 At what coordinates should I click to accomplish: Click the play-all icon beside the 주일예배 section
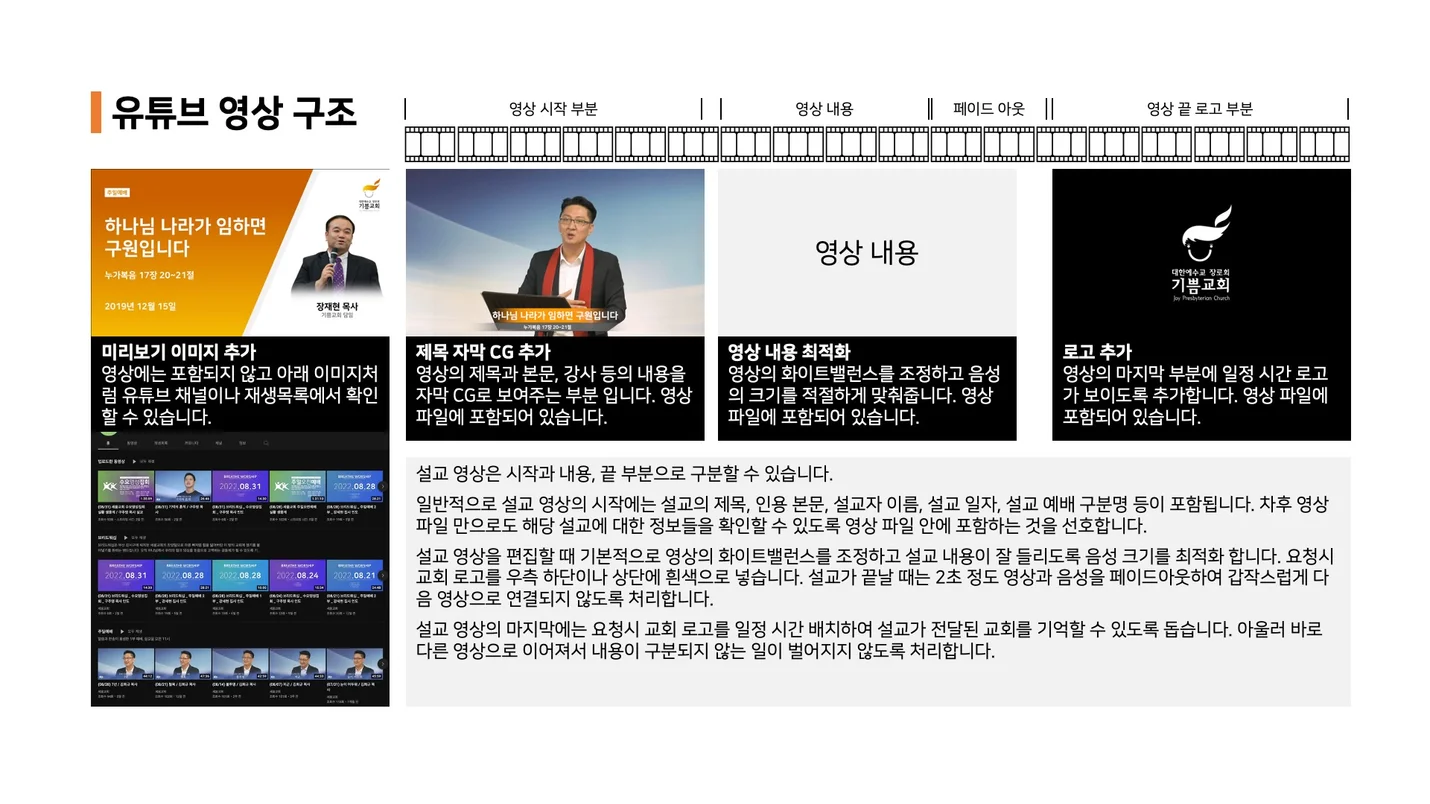pyautogui.click(x=122, y=631)
